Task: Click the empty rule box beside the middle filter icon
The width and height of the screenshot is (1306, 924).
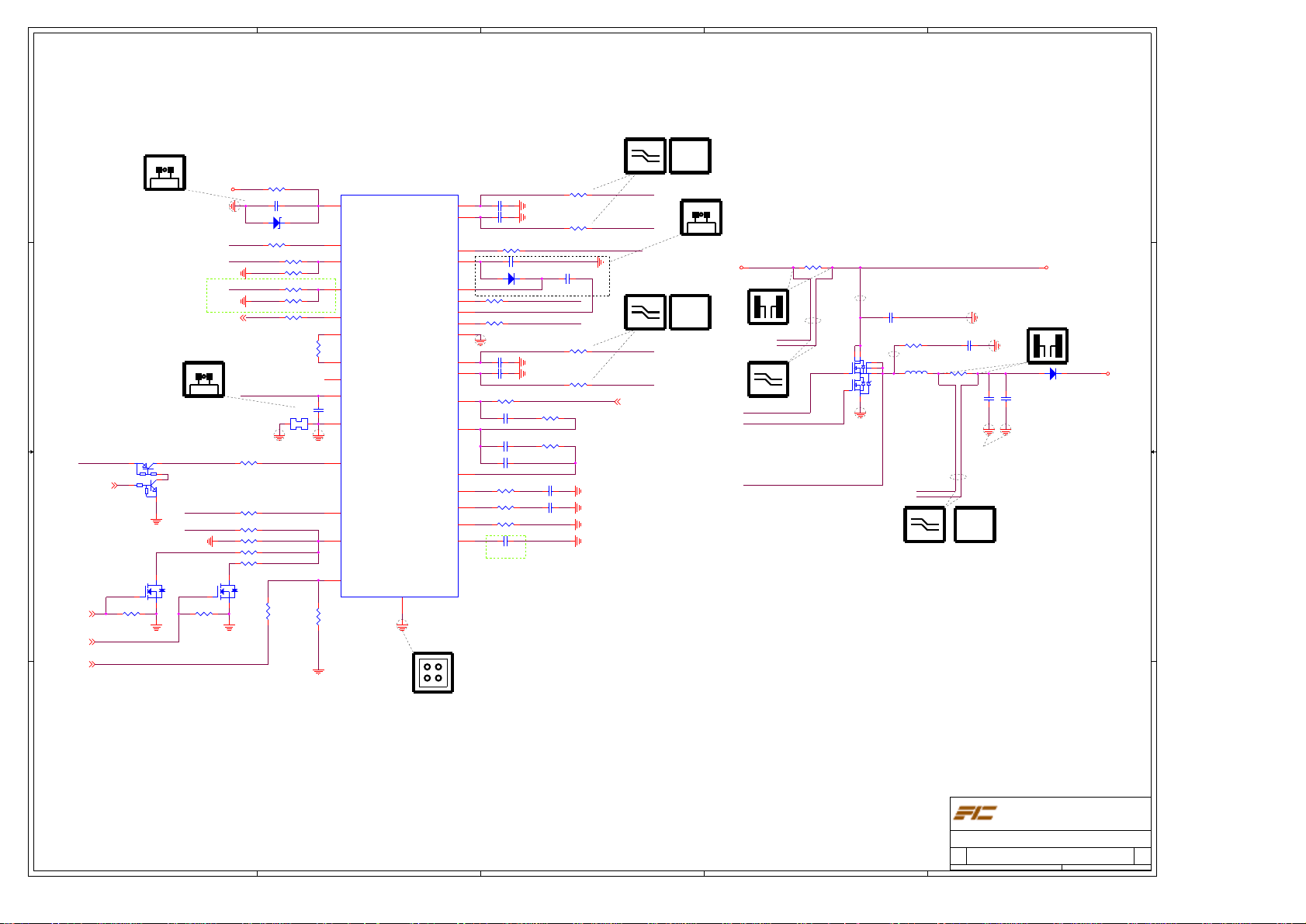Action: coord(690,312)
